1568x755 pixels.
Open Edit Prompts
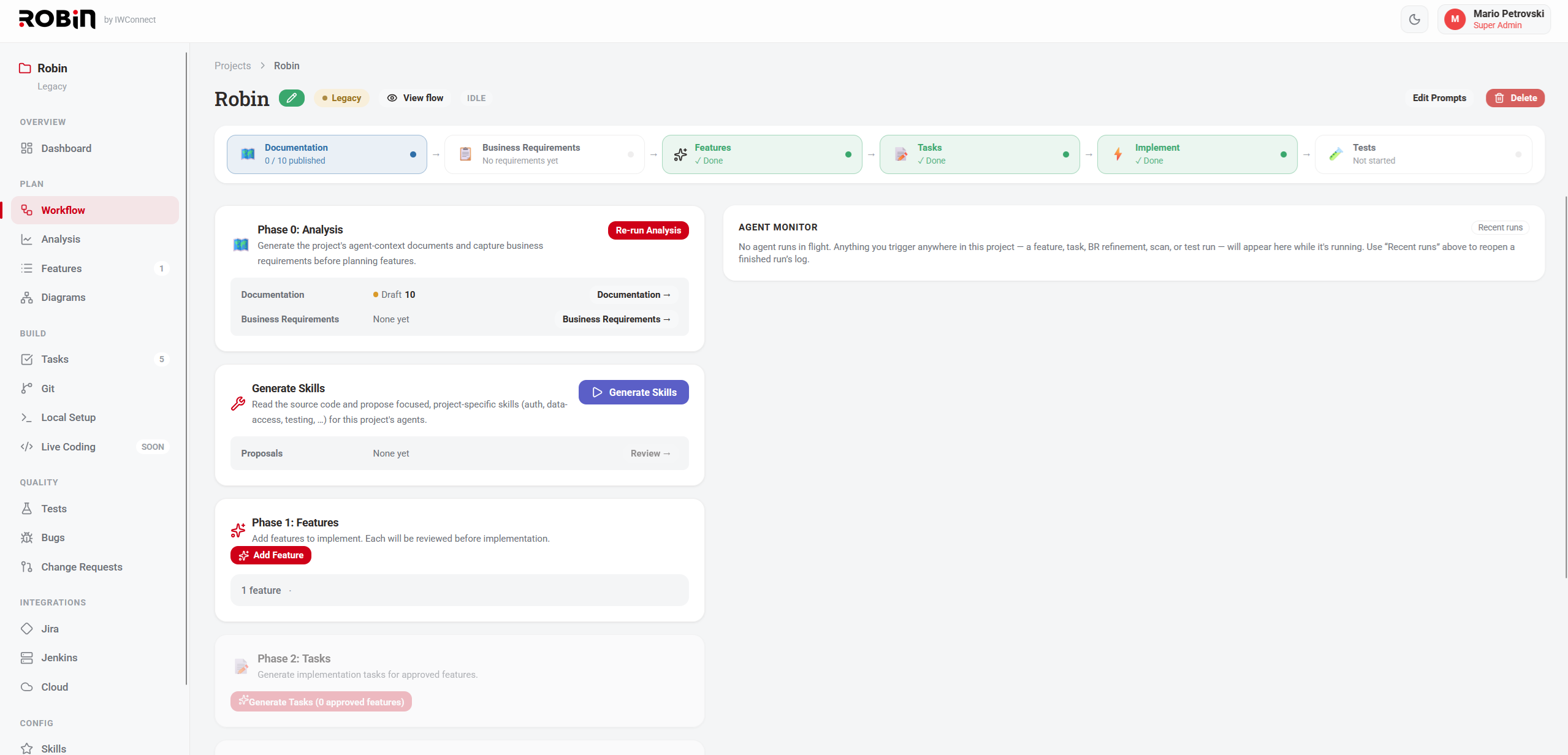[1439, 98]
